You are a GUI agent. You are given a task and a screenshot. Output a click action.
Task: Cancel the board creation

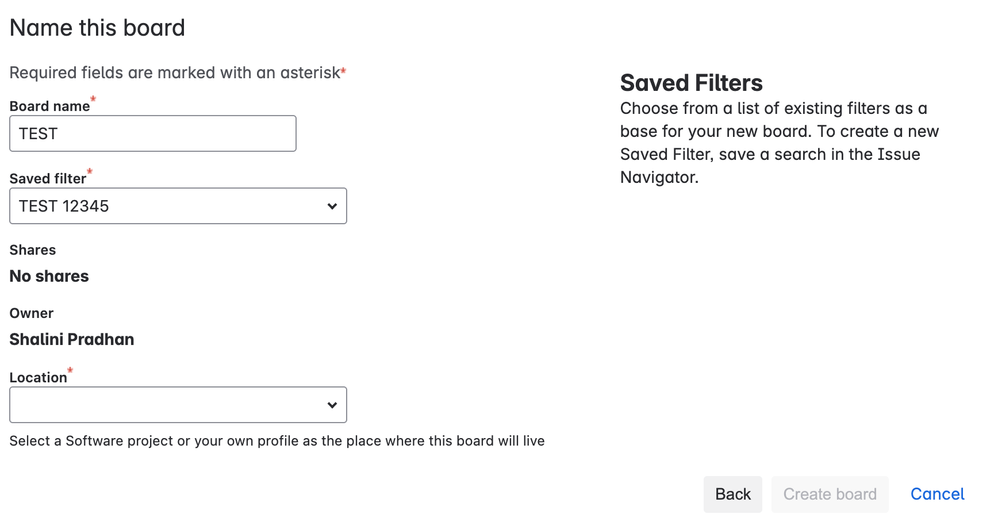[937, 494]
